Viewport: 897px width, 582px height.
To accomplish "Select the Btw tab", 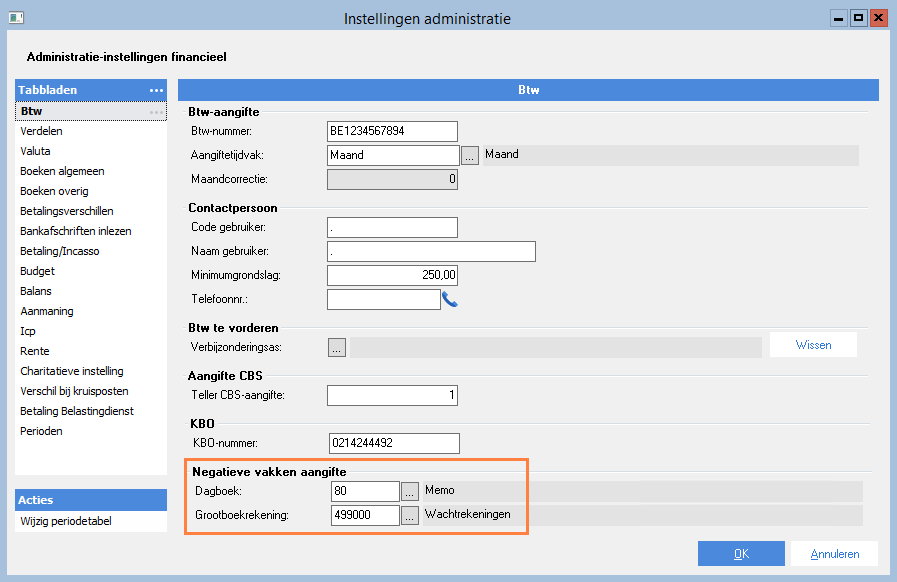I will (x=91, y=111).
